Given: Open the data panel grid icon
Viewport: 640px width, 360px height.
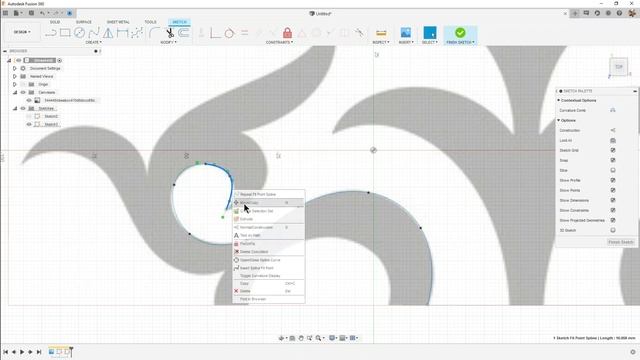Looking at the screenshot, I should click(5, 13).
